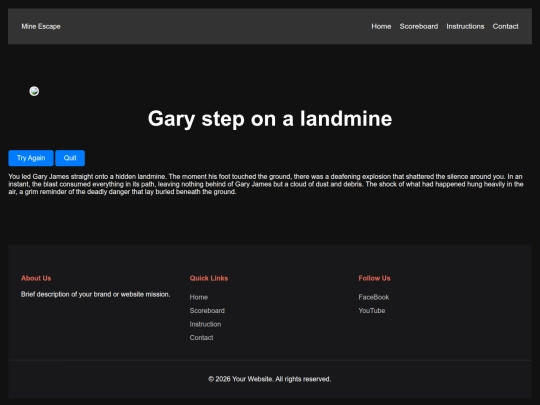Open Contact in top navigation bar

click(x=505, y=27)
